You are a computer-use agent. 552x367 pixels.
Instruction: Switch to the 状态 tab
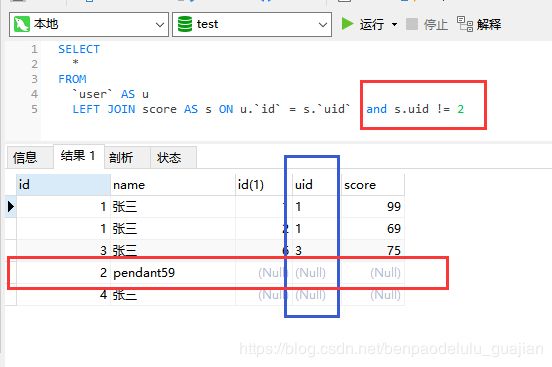[173, 157]
